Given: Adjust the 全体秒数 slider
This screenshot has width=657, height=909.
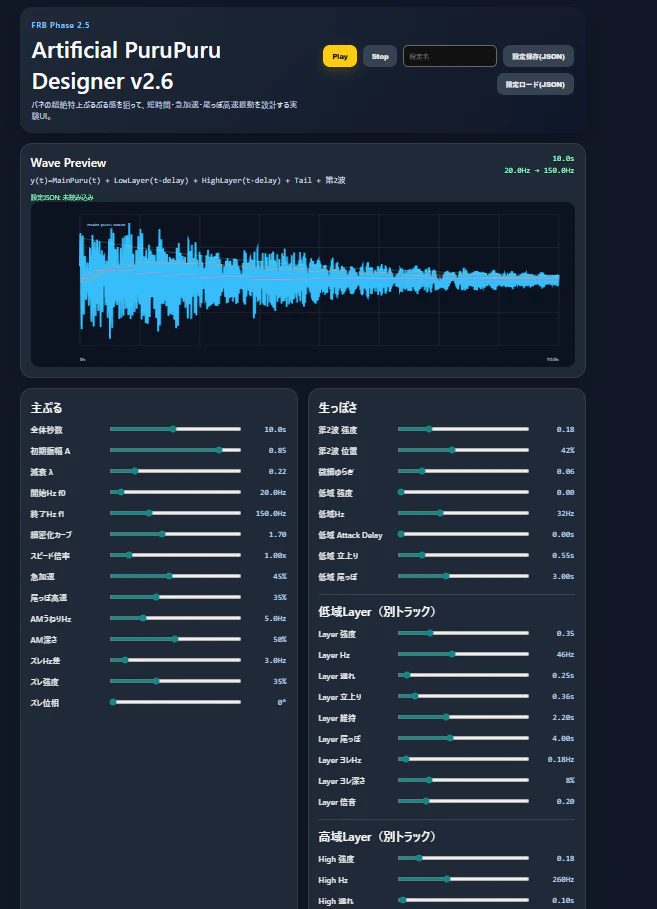Looking at the screenshot, I should 175,429.
